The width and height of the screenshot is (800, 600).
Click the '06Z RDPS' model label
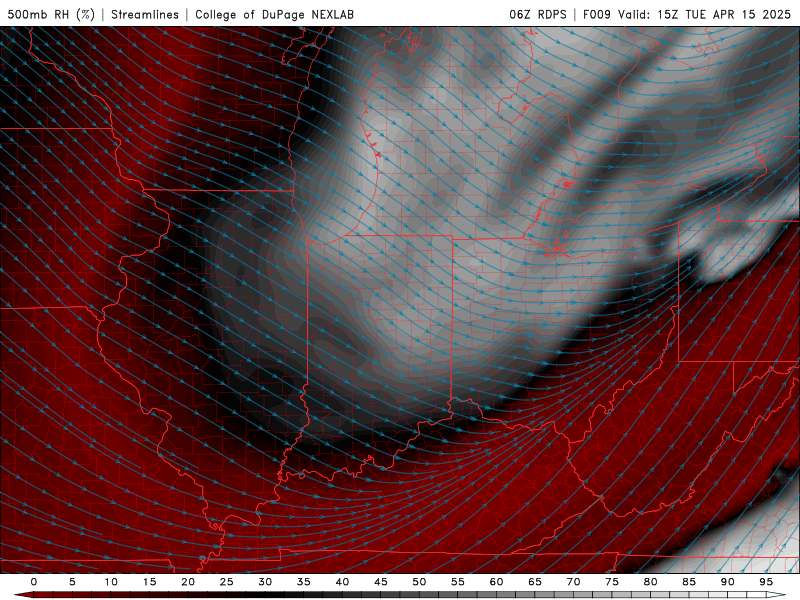tap(538, 14)
